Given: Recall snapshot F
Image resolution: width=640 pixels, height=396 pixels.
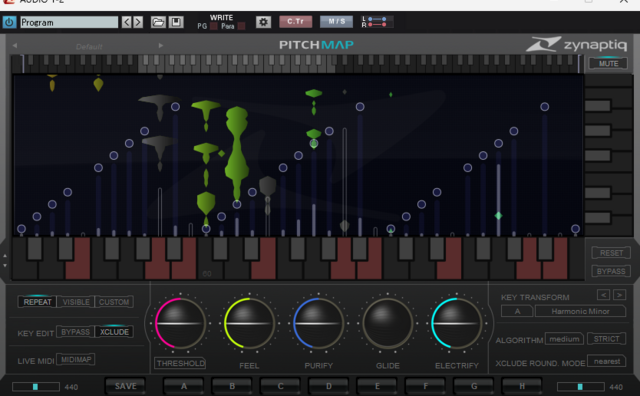Looking at the screenshot, I should (425, 386).
